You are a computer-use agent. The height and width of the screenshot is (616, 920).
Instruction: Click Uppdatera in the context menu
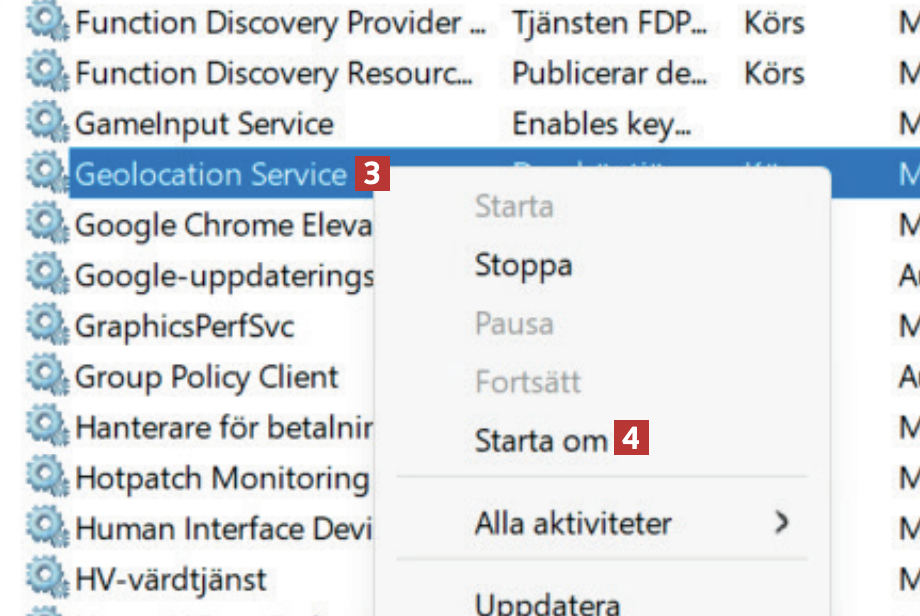[547, 604]
